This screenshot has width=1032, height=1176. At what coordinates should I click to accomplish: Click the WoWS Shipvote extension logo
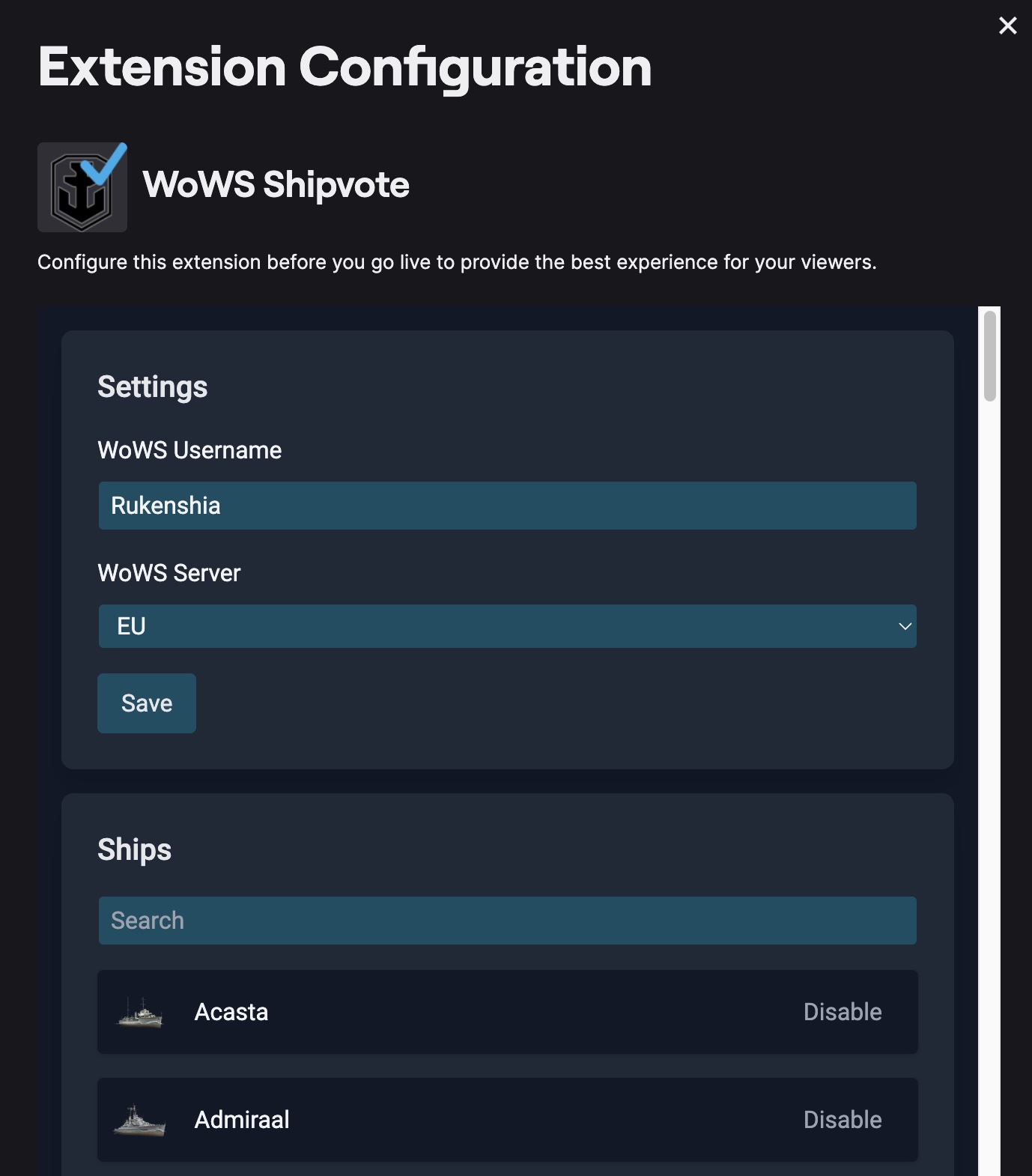click(x=82, y=187)
